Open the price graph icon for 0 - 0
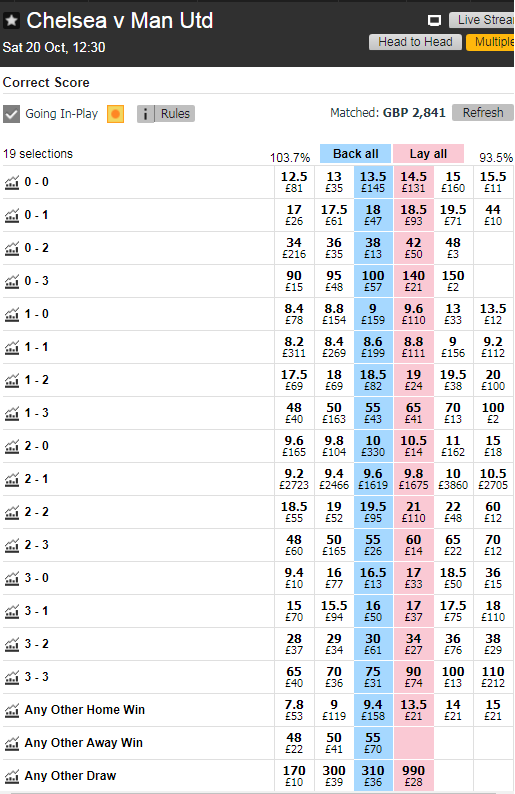 coord(12,182)
